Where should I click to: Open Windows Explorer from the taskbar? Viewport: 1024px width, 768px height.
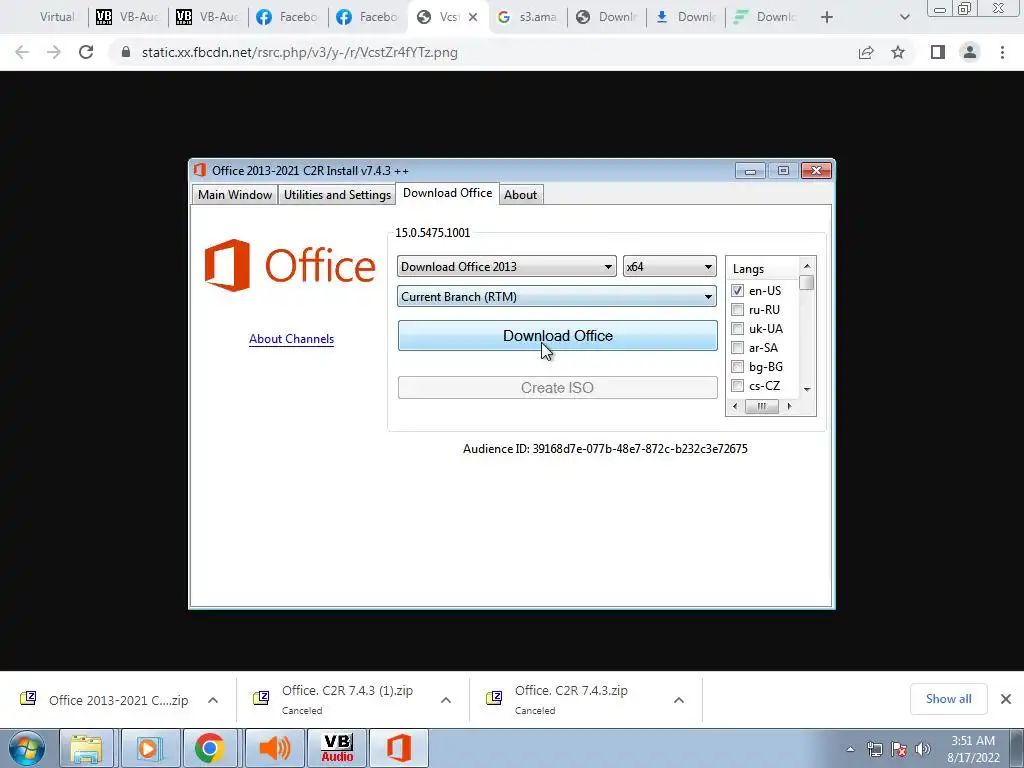click(x=86, y=748)
